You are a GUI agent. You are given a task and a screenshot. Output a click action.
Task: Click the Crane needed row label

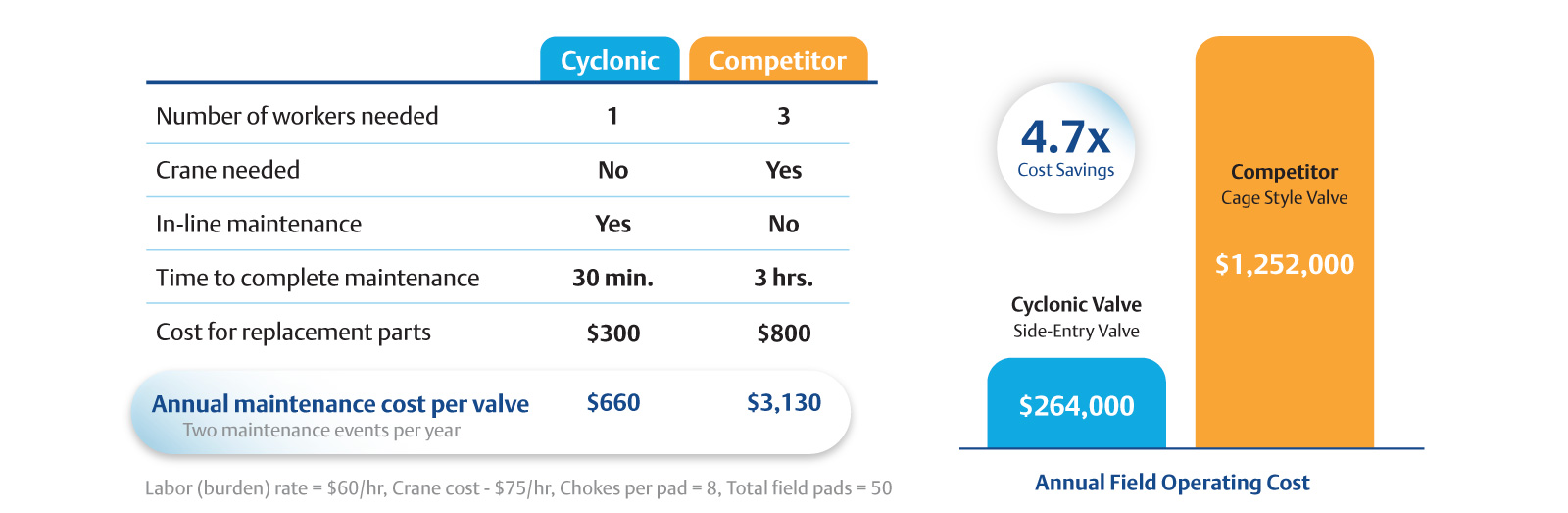[227, 170]
